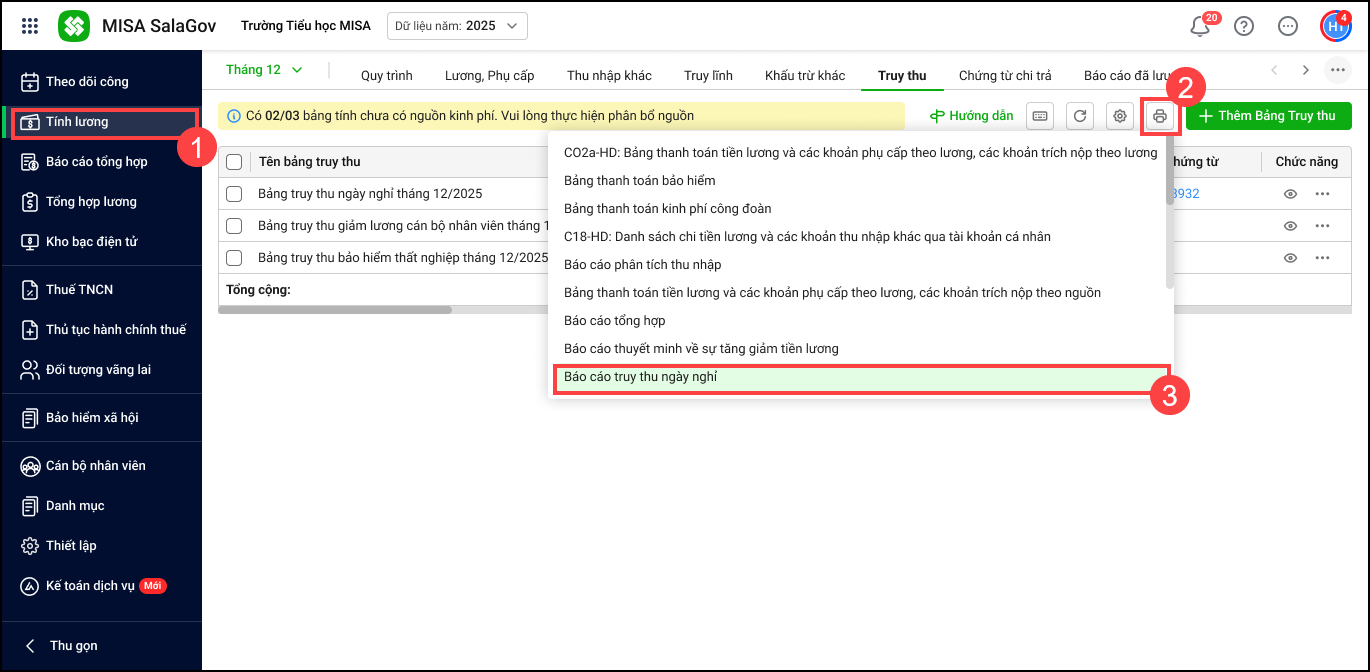The height and width of the screenshot is (672, 1370).
Task: Click the printer icon in toolbar
Action: (1160, 116)
